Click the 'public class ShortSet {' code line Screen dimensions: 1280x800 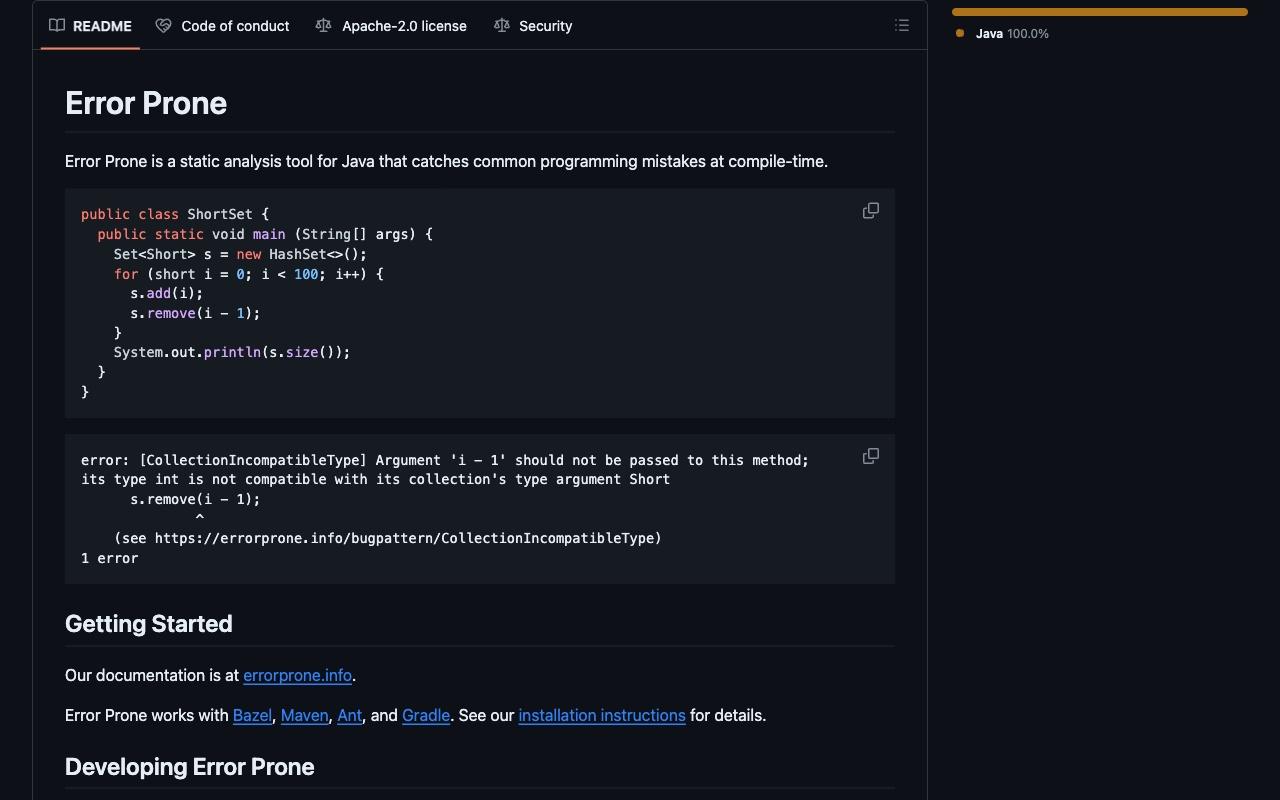pos(175,214)
